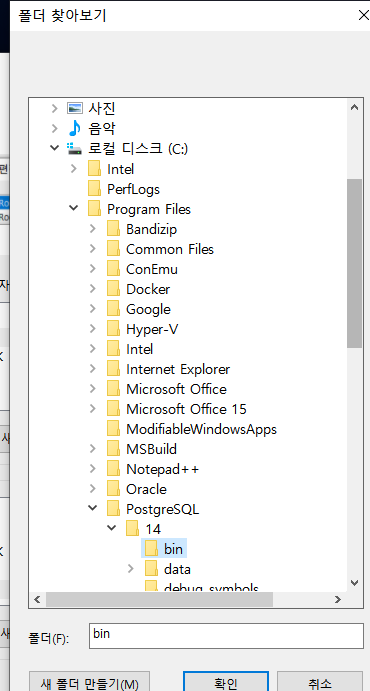Select the 'Common Files' folder name
Viewport: 370px width, 691px height.
tap(170, 249)
